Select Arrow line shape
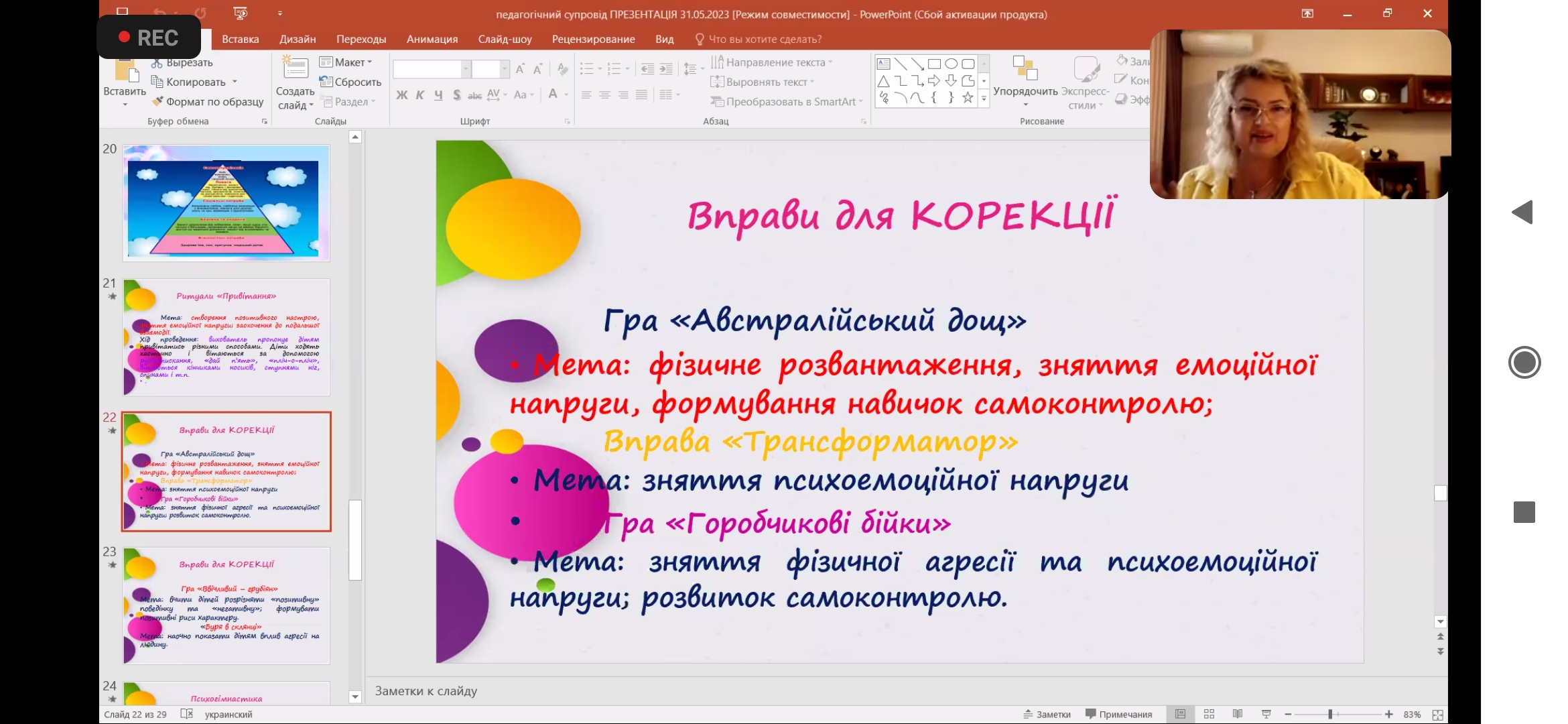This screenshot has width=1568, height=724. (917, 64)
